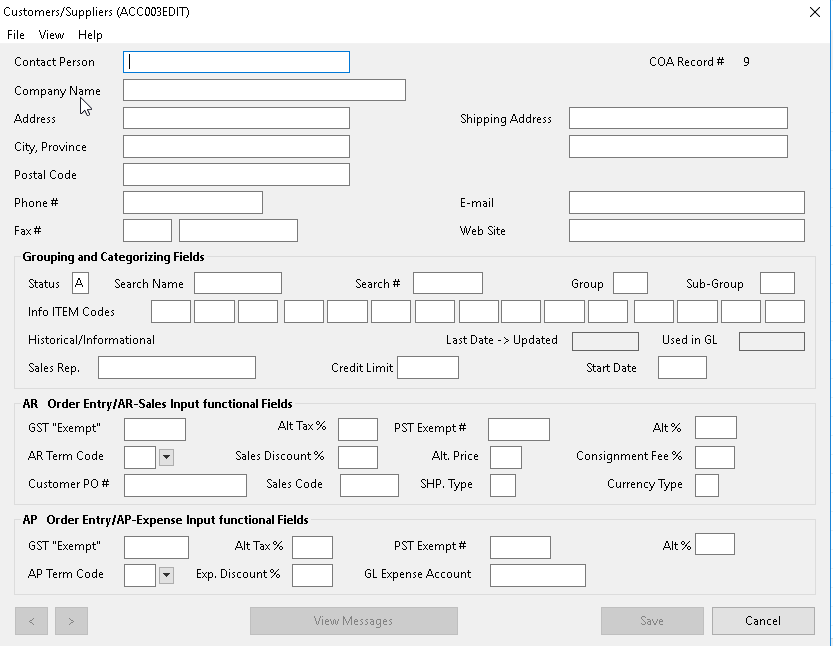Click the Status field showing A
833x646 pixels.
click(80, 283)
